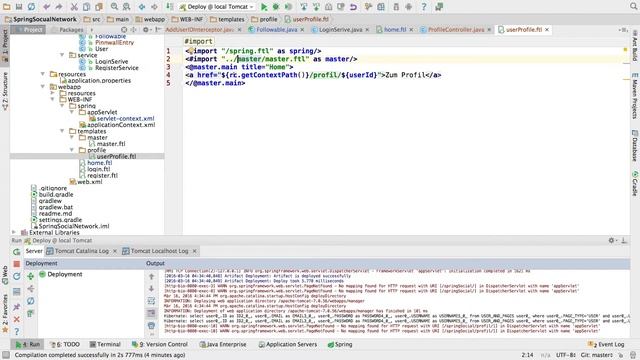Open the 6: TODO tool window
The height and width of the screenshot is (360, 640).
click(x=64, y=344)
